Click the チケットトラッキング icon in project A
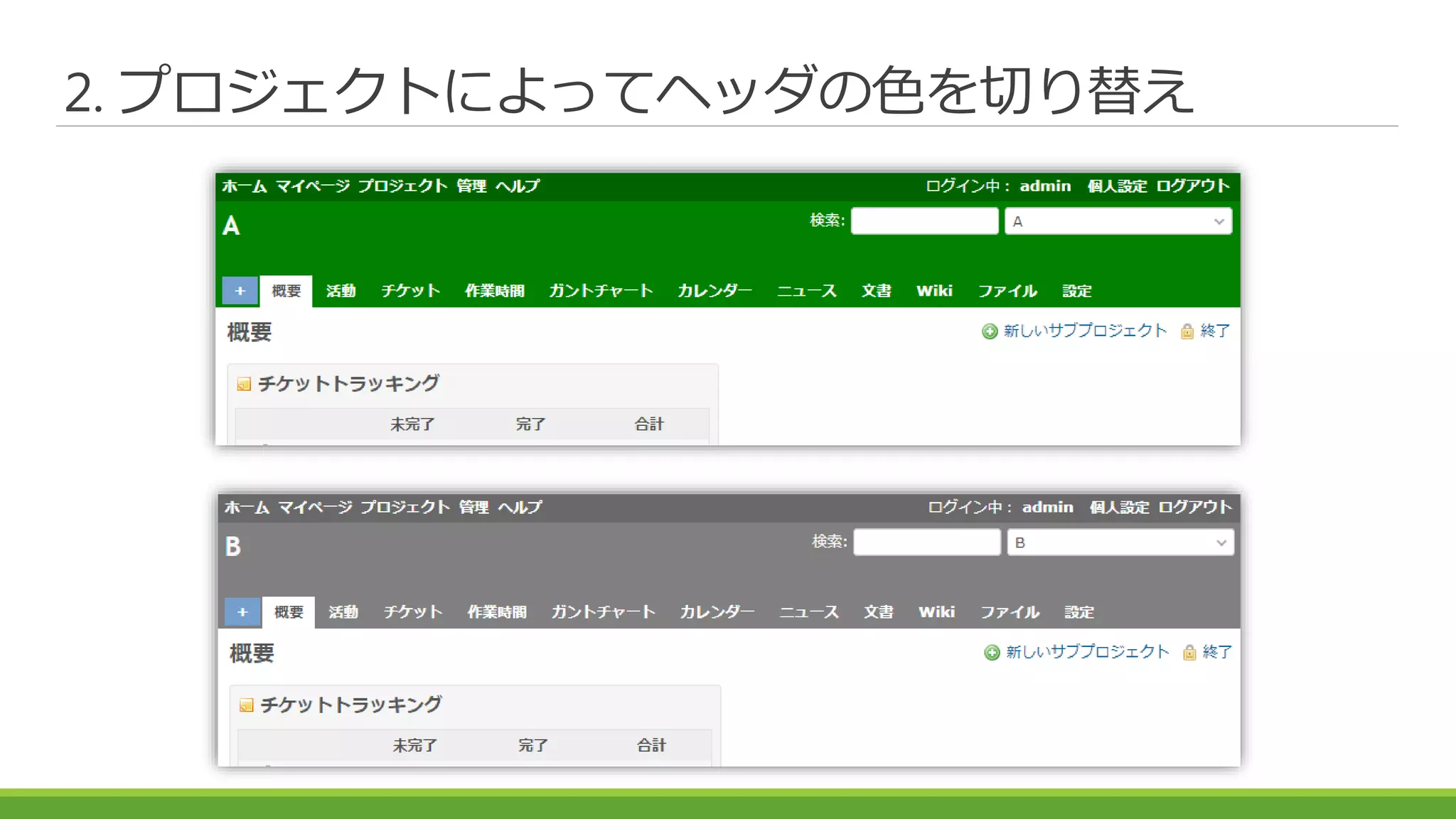This screenshot has height=819, width=1456. (244, 384)
